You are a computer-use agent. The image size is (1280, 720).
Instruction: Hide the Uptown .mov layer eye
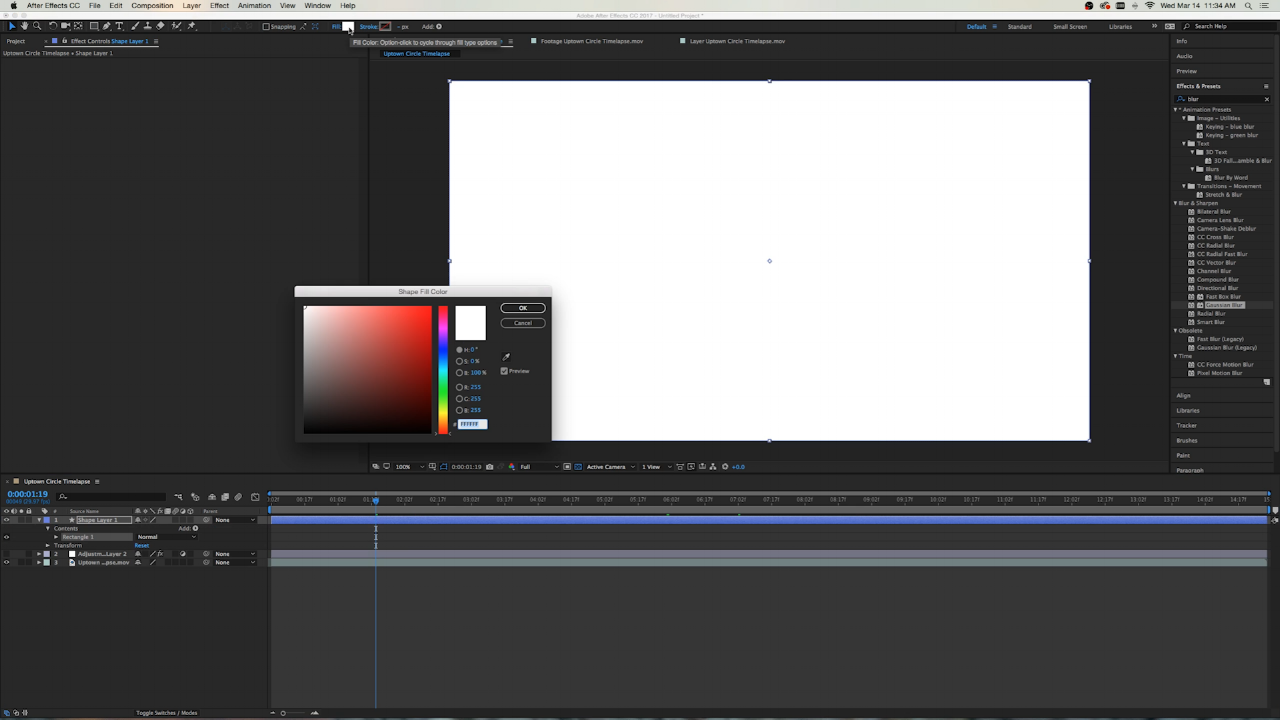(x=6, y=562)
